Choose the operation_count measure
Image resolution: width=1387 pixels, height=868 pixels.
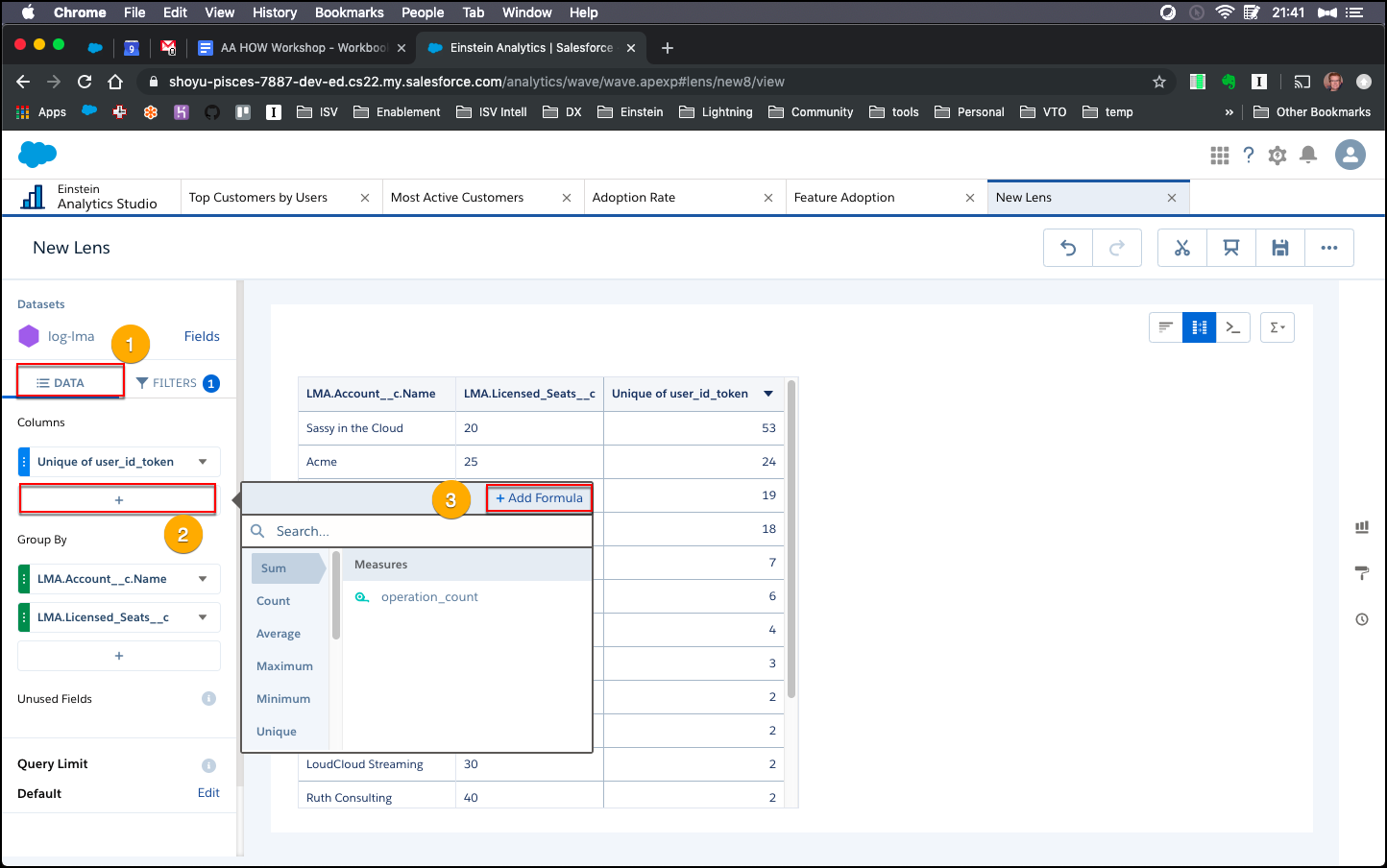pos(429,597)
